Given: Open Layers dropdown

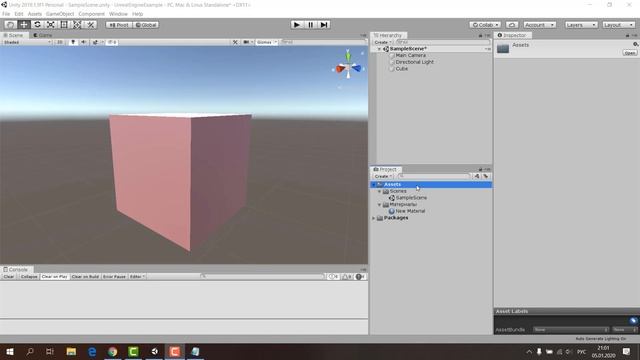Looking at the screenshot, I should click(581, 25).
